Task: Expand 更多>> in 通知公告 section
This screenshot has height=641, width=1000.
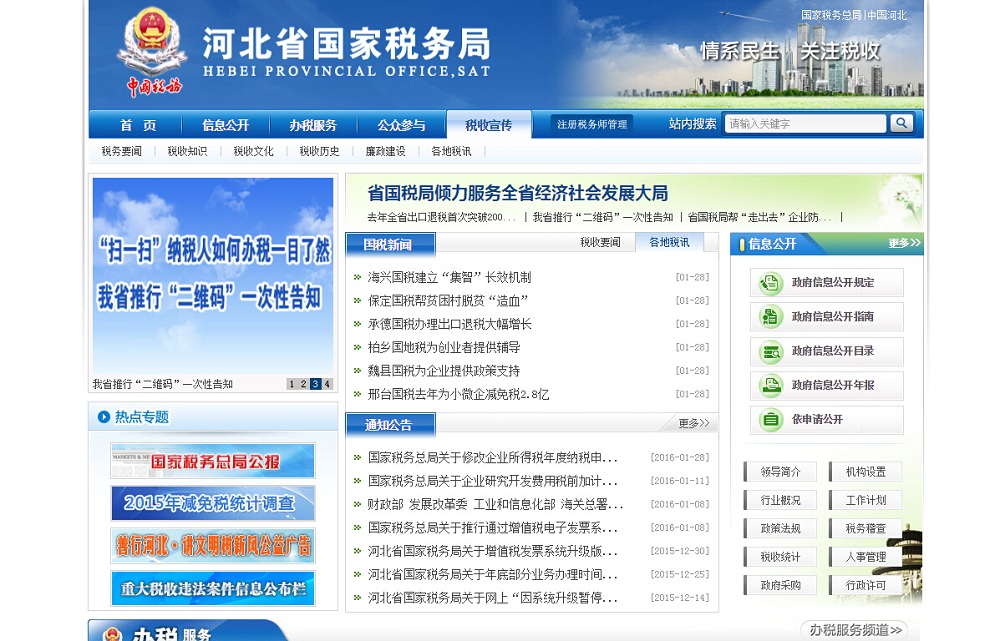Action: click(694, 423)
